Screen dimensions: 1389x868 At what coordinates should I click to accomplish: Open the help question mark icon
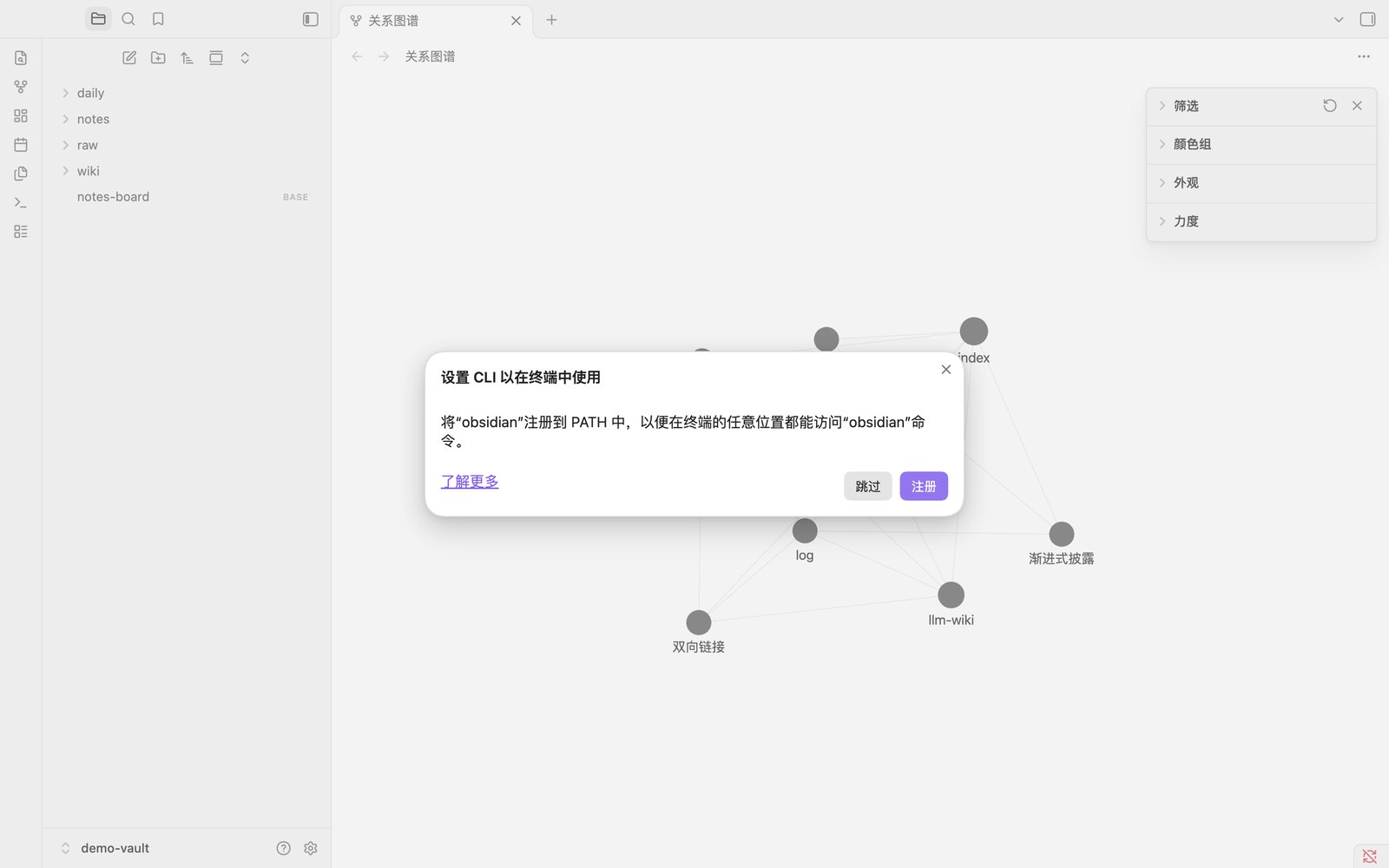point(283,848)
